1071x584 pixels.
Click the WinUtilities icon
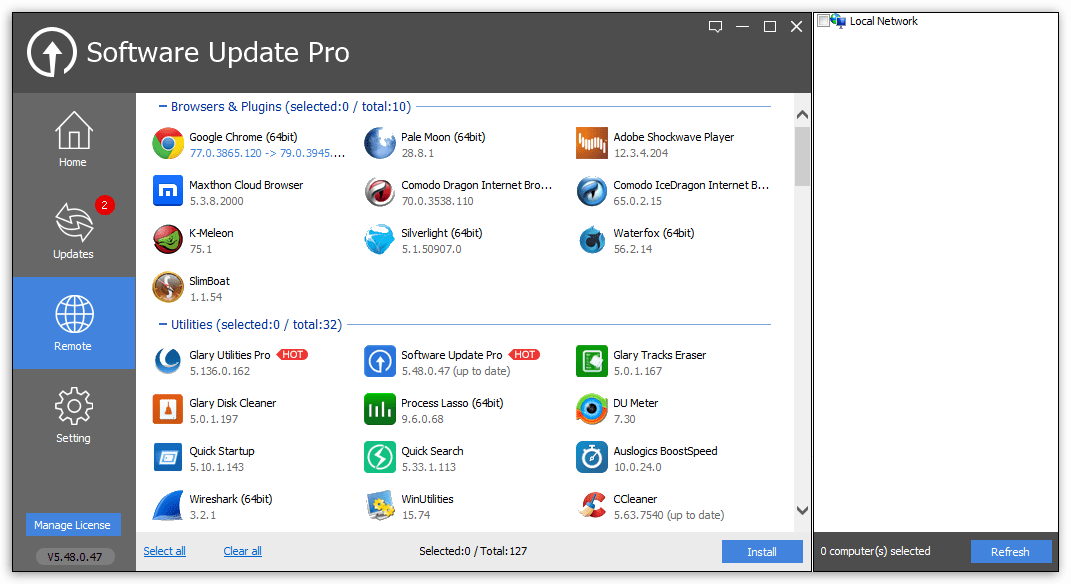380,505
